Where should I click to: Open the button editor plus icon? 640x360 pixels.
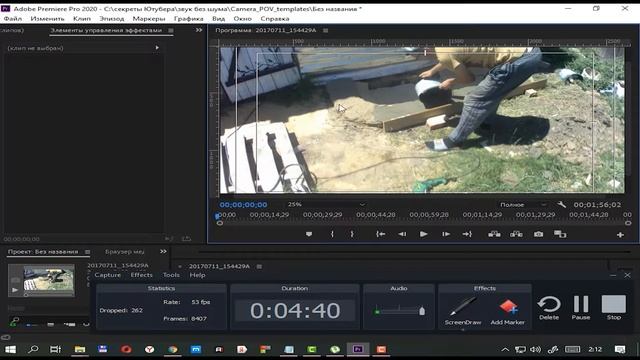[x=620, y=235]
